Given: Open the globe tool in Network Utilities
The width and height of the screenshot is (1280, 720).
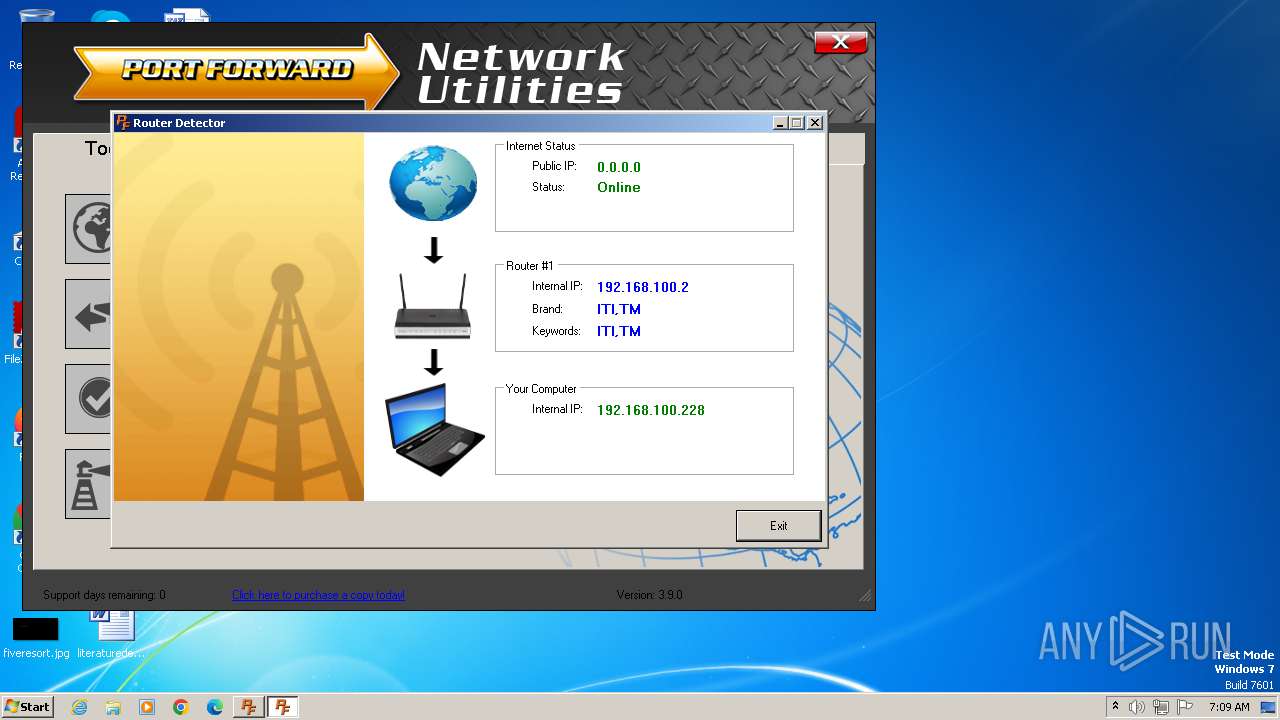Looking at the screenshot, I should click(88, 229).
